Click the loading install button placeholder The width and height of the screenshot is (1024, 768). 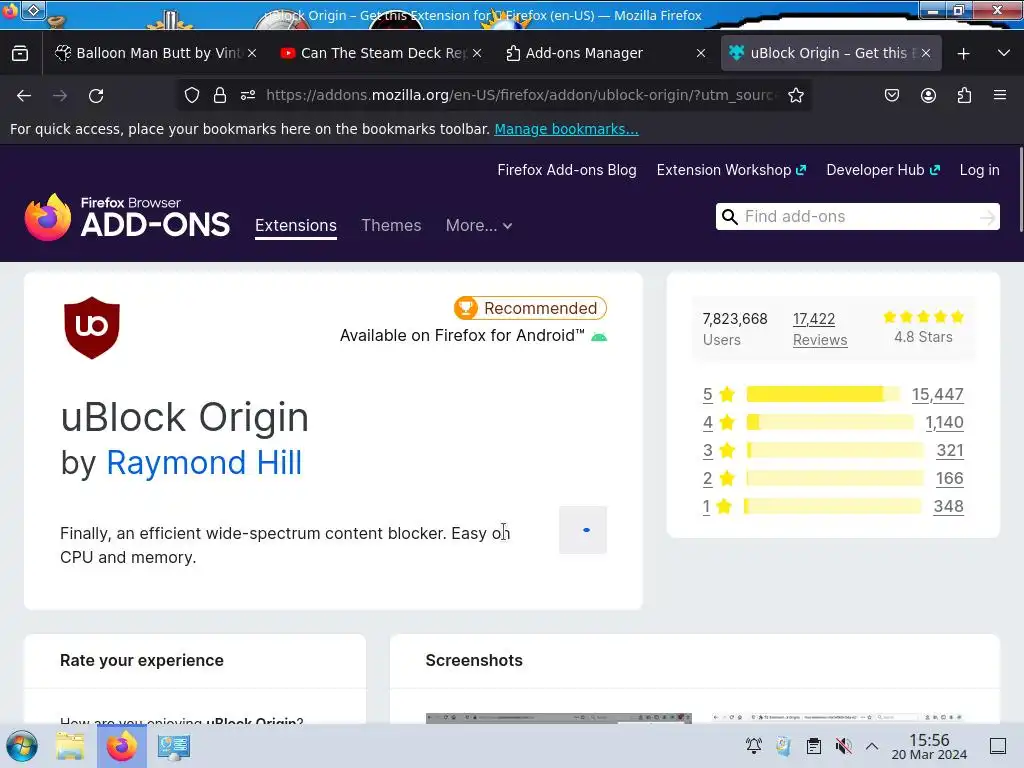[x=583, y=530]
